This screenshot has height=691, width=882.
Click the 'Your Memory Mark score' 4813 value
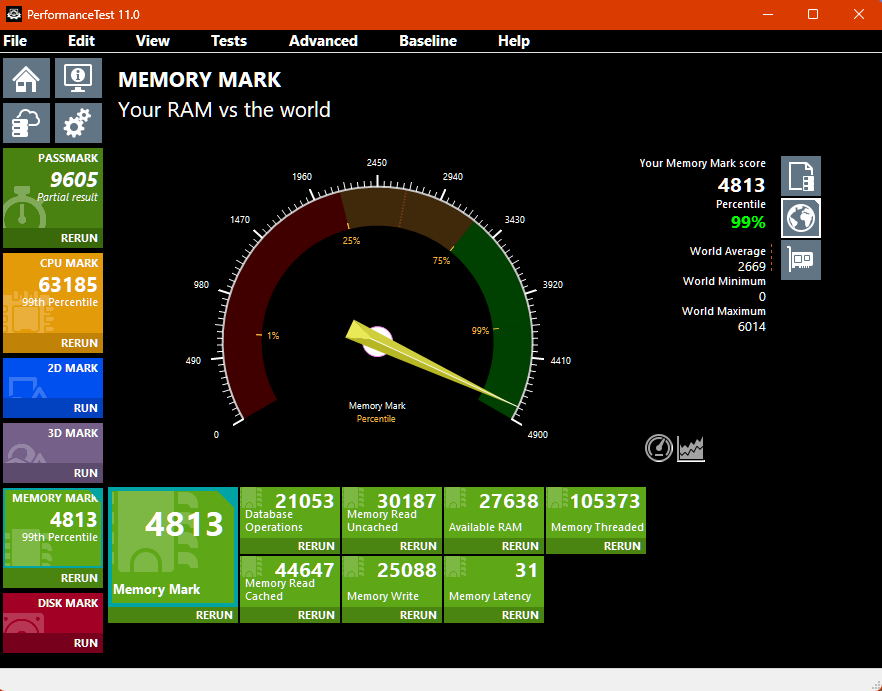(x=741, y=185)
